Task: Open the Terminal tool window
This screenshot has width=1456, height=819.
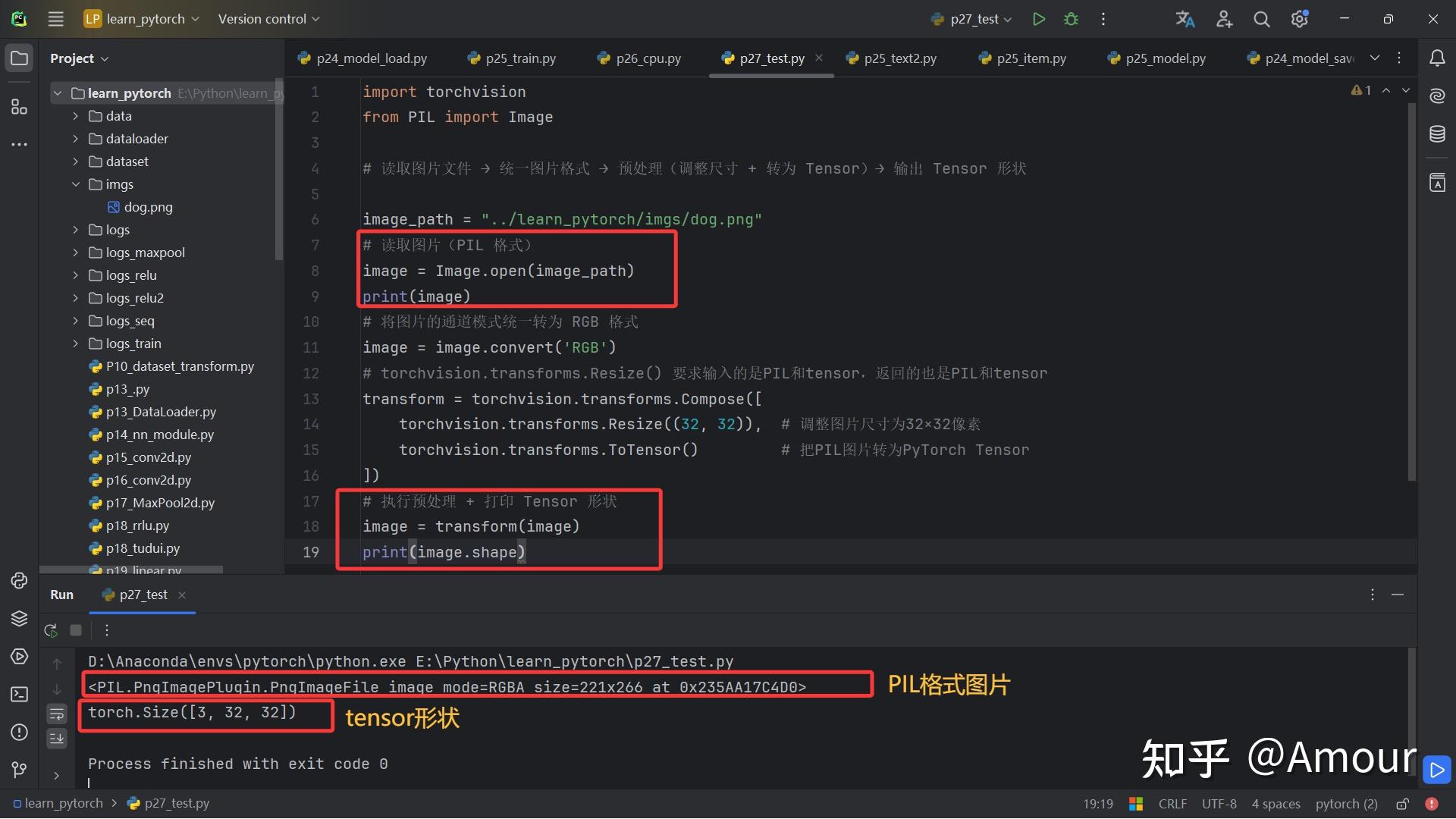Action: click(19, 694)
